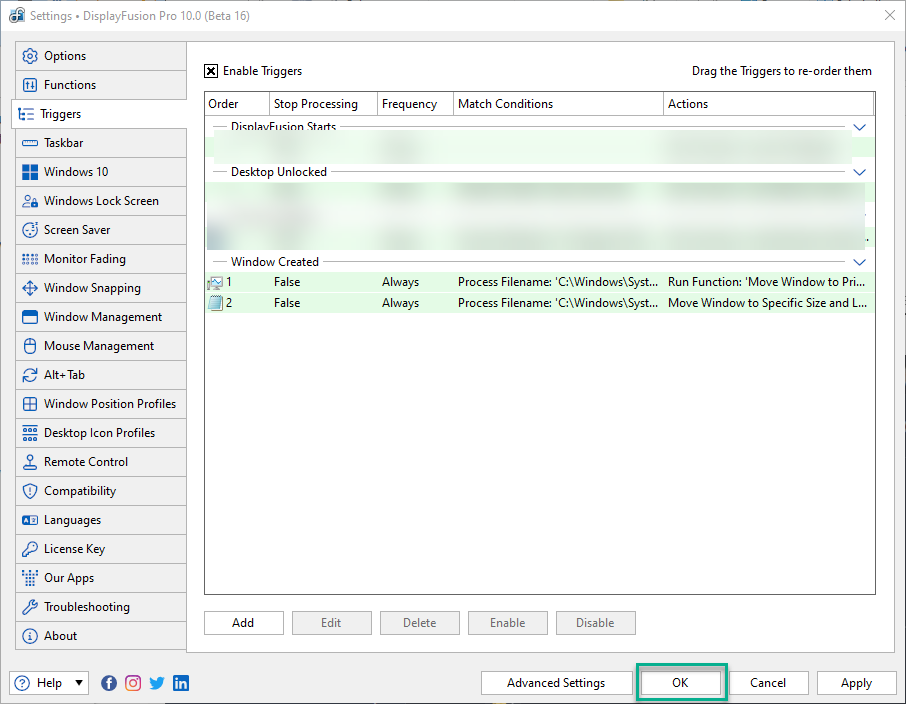Click the Our Apps icon
The width and height of the screenshot is (906, 704).
(29, 578)
